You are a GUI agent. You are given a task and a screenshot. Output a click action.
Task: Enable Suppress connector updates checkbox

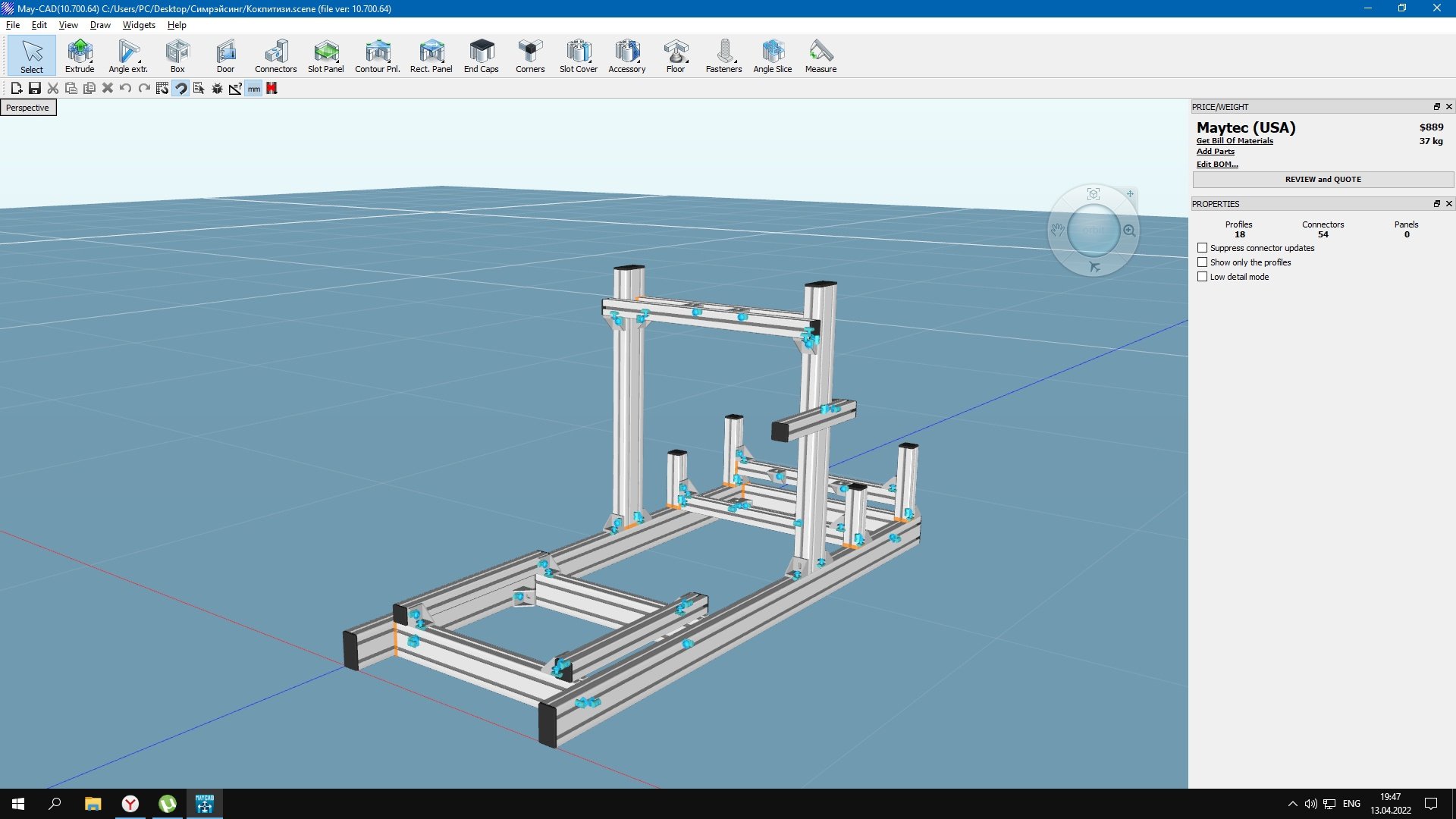click(1202, 248)
